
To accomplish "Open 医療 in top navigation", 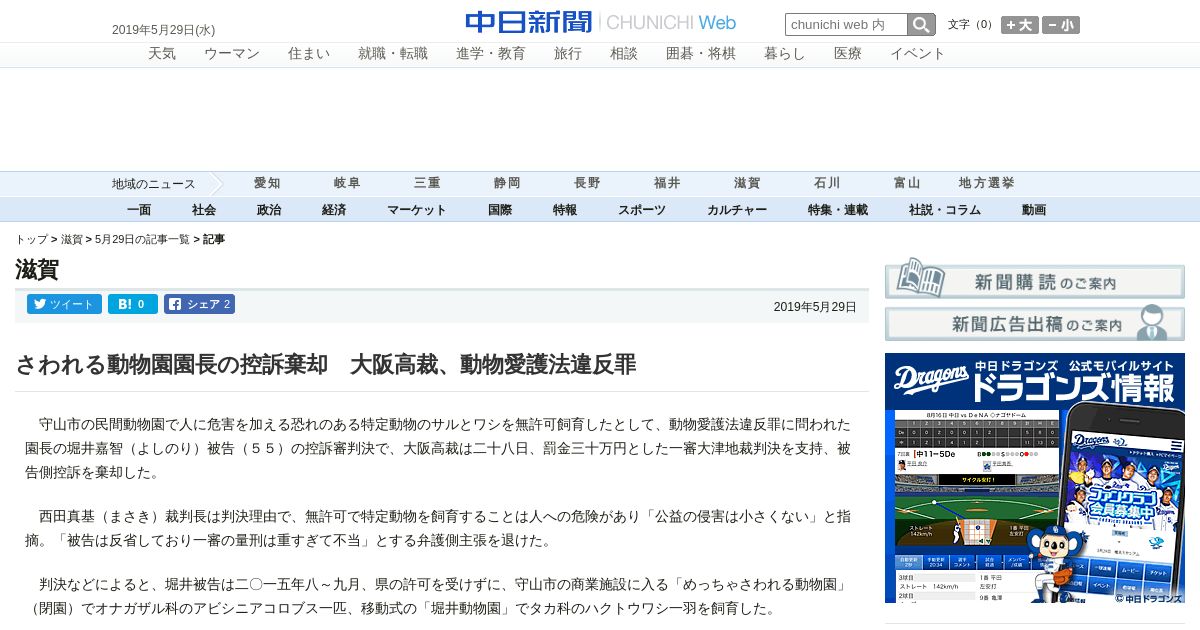I will [848, 54].
